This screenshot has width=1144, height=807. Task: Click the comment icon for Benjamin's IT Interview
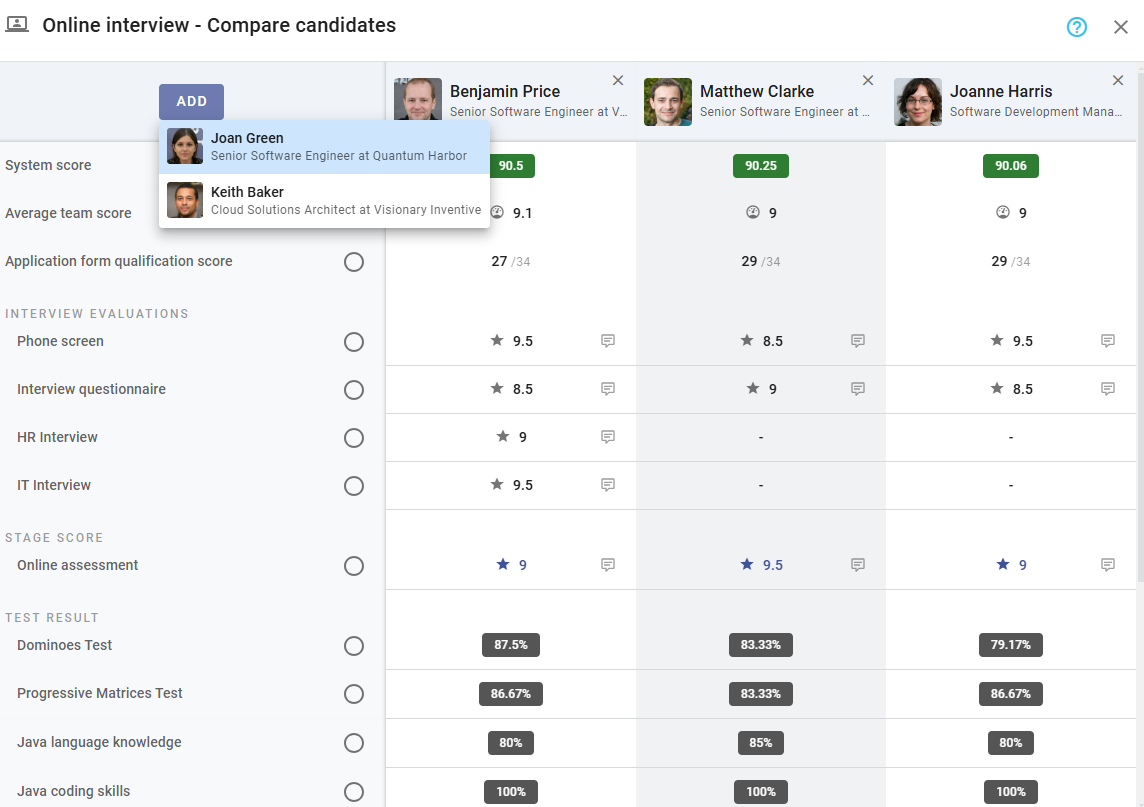(607, 485)
